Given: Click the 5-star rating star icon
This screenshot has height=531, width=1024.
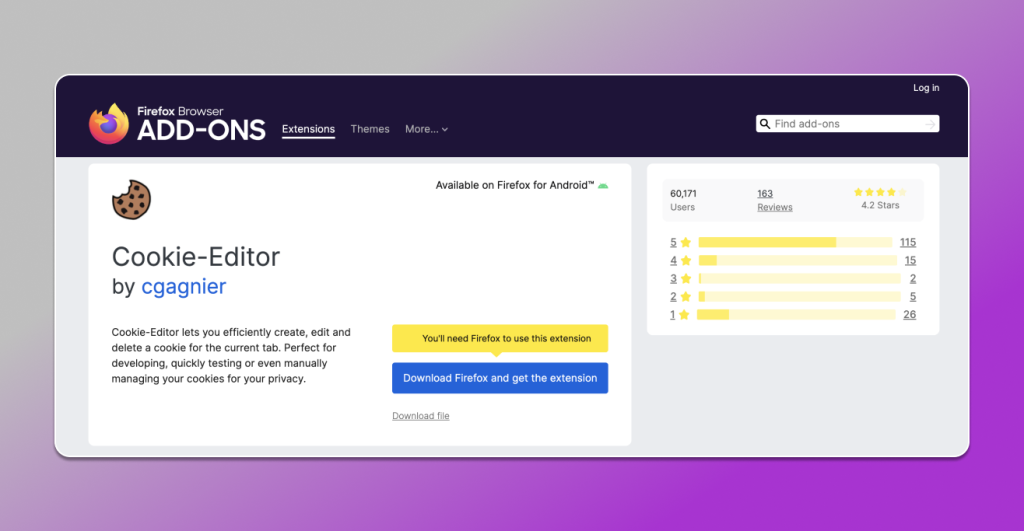Looking at the screenshot, I should [x=685, y=243].
